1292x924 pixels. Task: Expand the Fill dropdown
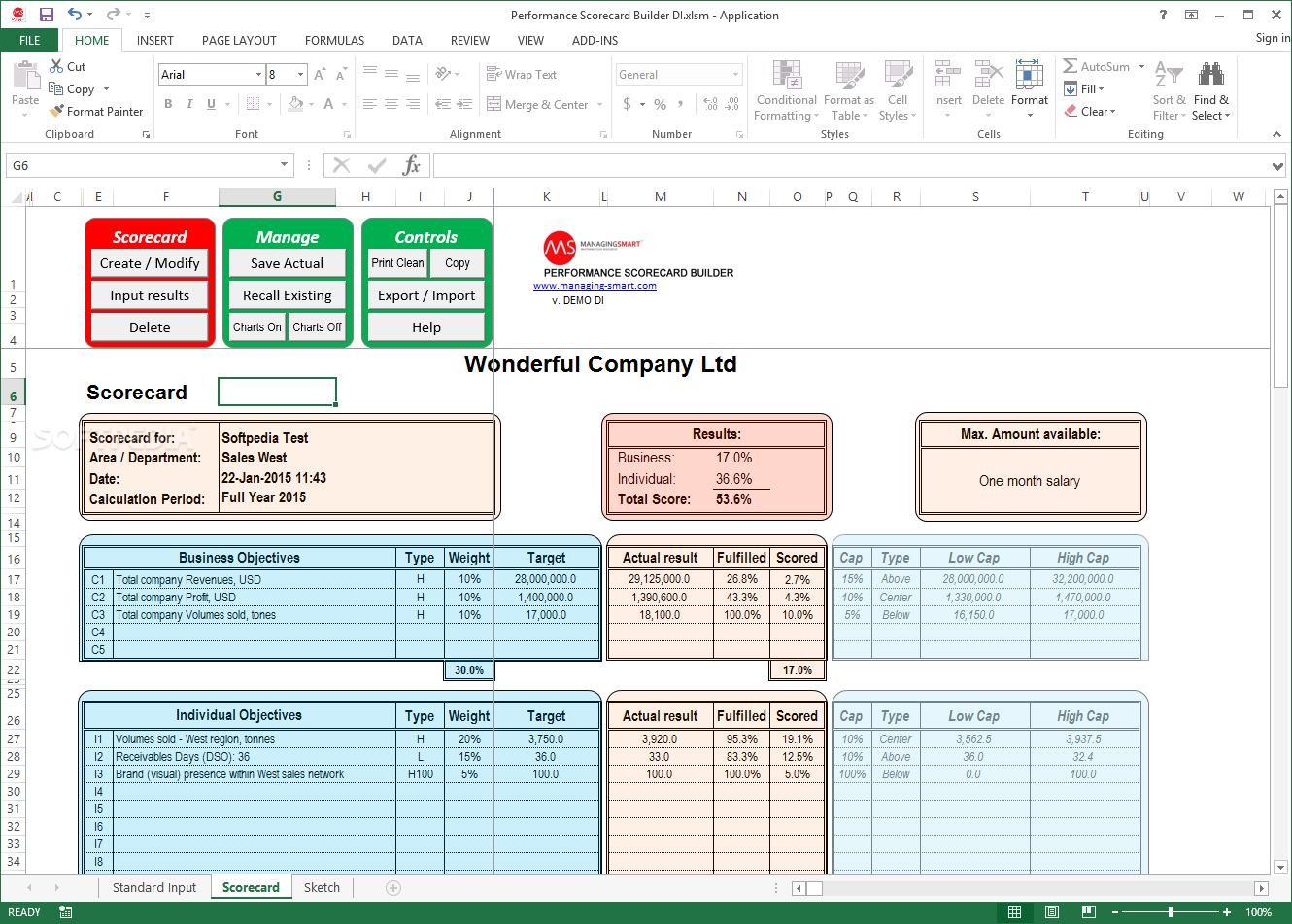[1101, 88]
